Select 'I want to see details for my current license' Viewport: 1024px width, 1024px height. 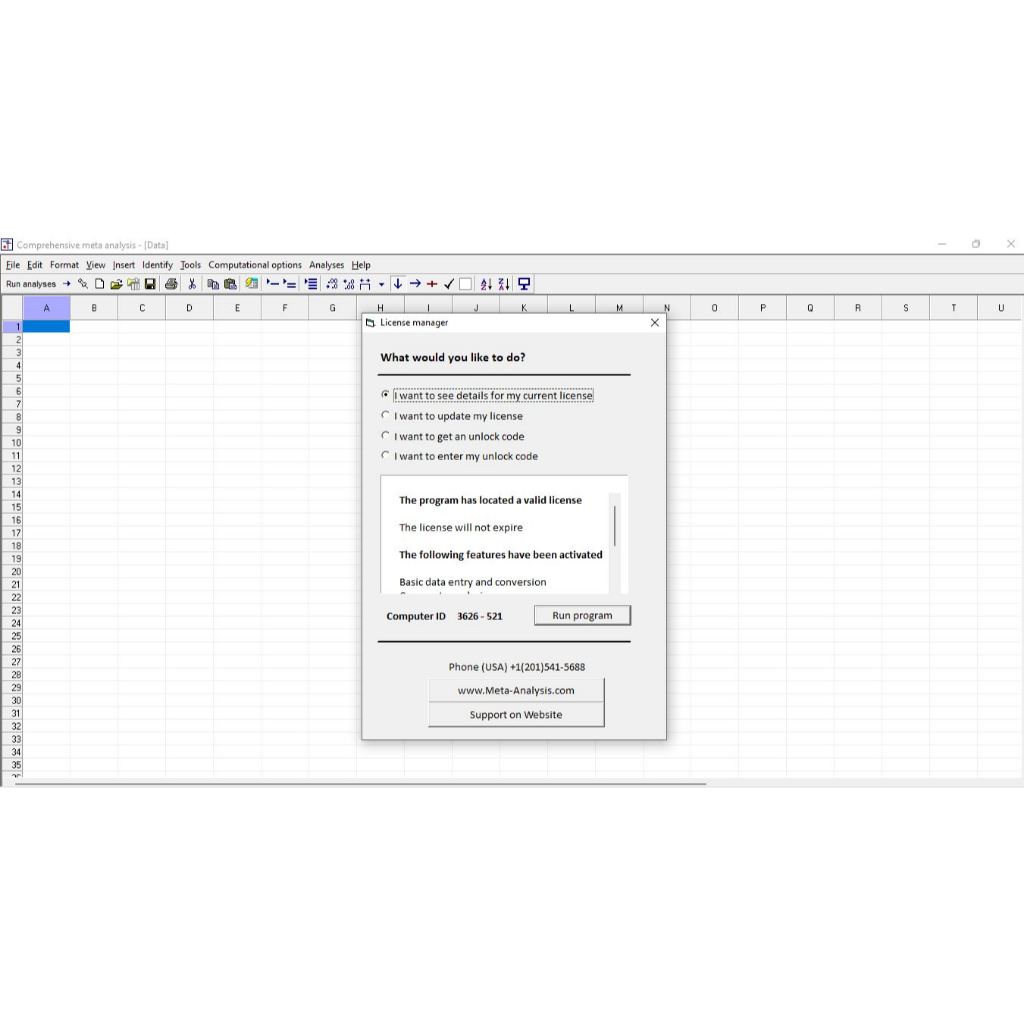[x=487, y=396]
